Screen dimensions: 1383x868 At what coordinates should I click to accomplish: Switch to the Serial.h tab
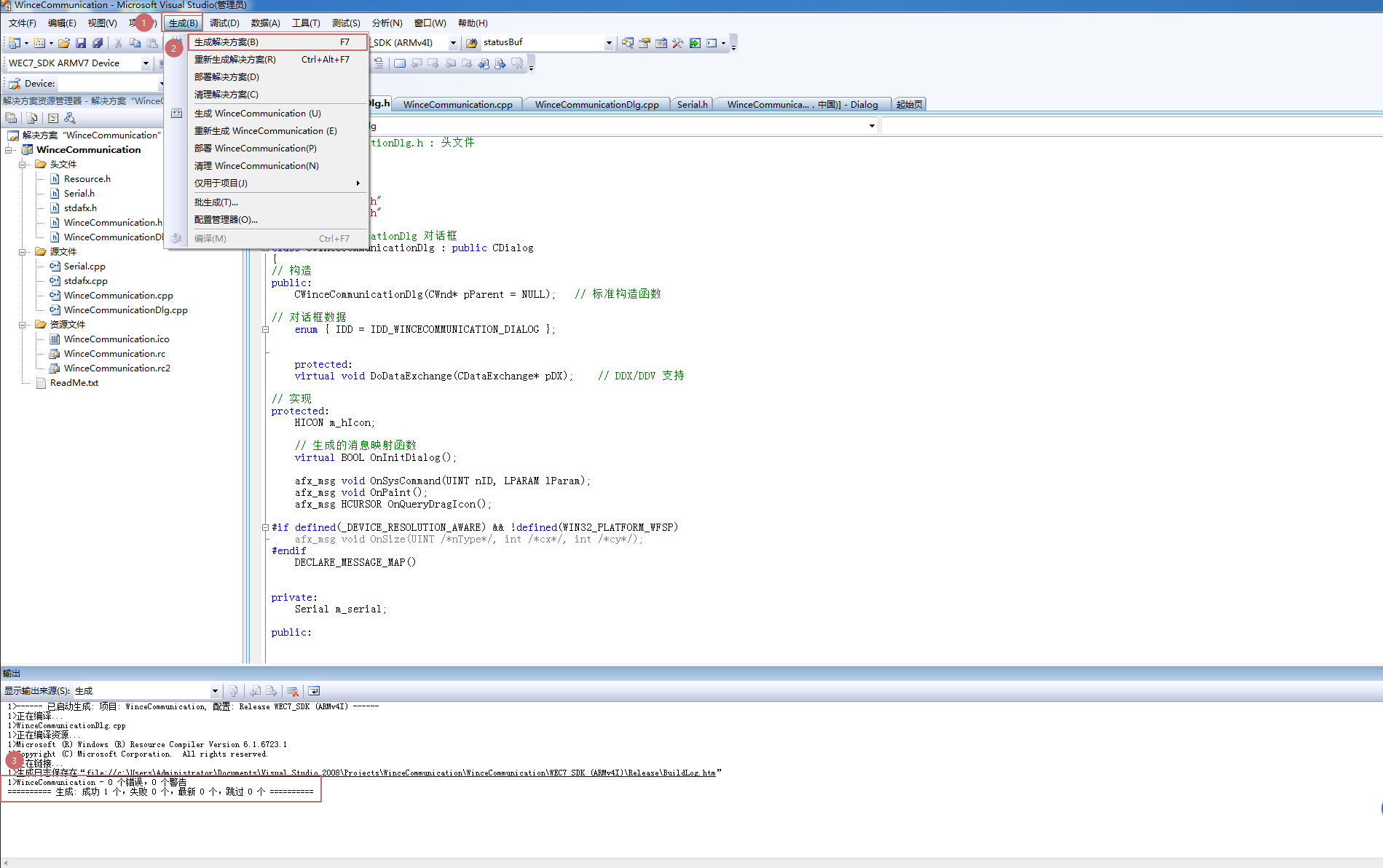pos(692,105)
